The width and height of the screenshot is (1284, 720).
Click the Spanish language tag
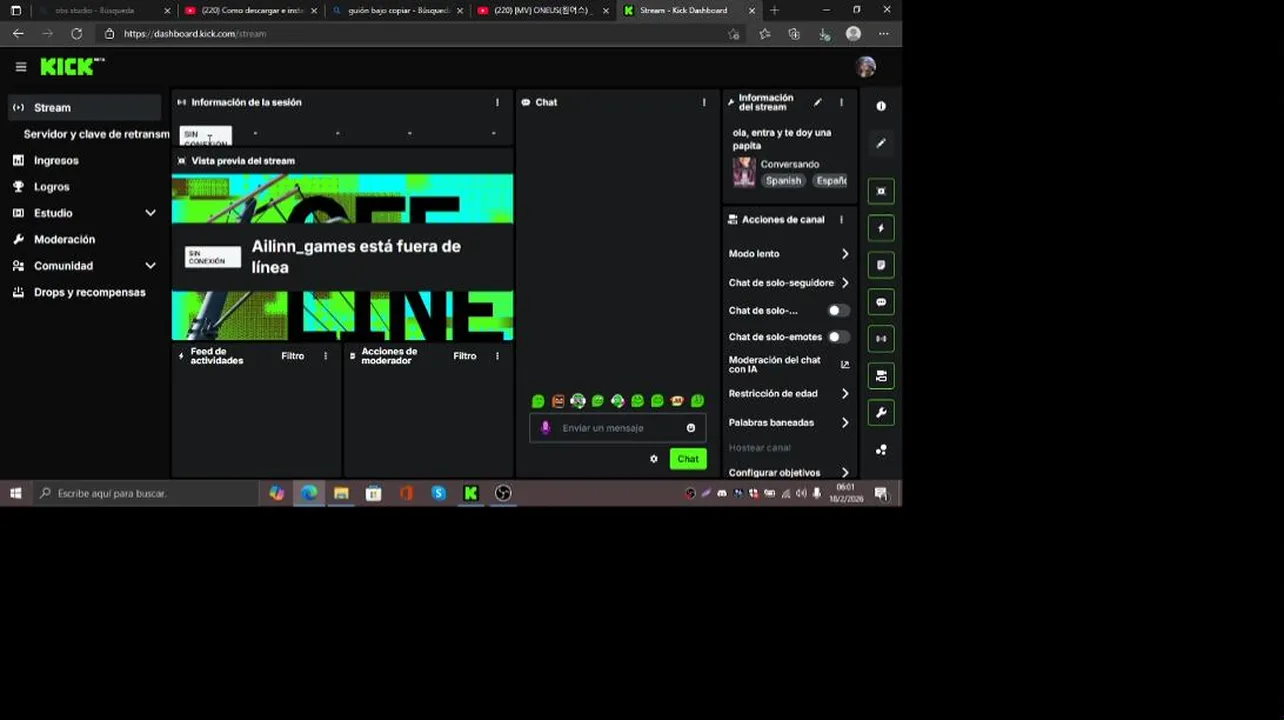click(783, 181)
